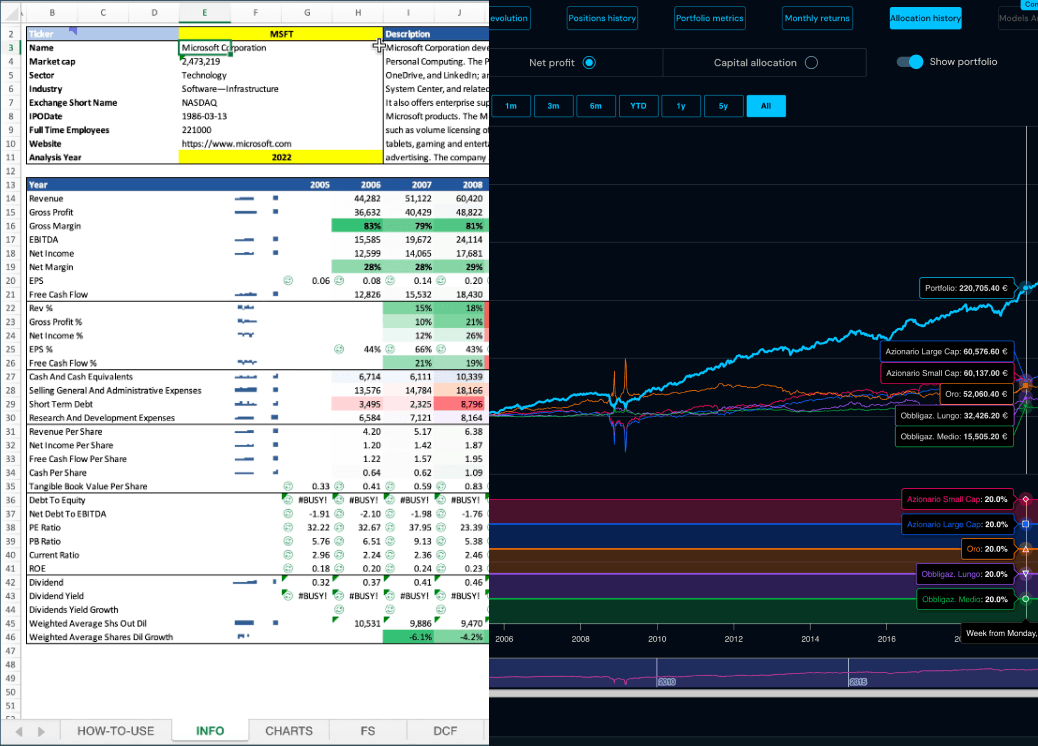
Task: Click the smiley icon next to the 44% Free Cash Flow value
Action: (339, 349)
